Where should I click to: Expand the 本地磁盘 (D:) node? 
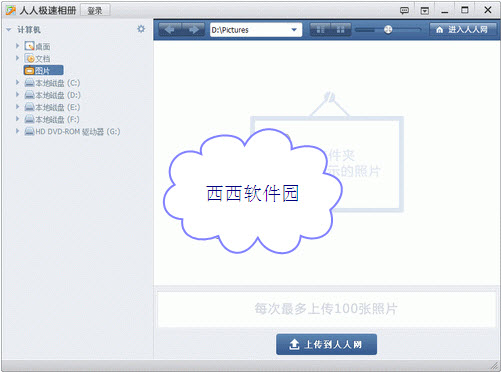17,95
